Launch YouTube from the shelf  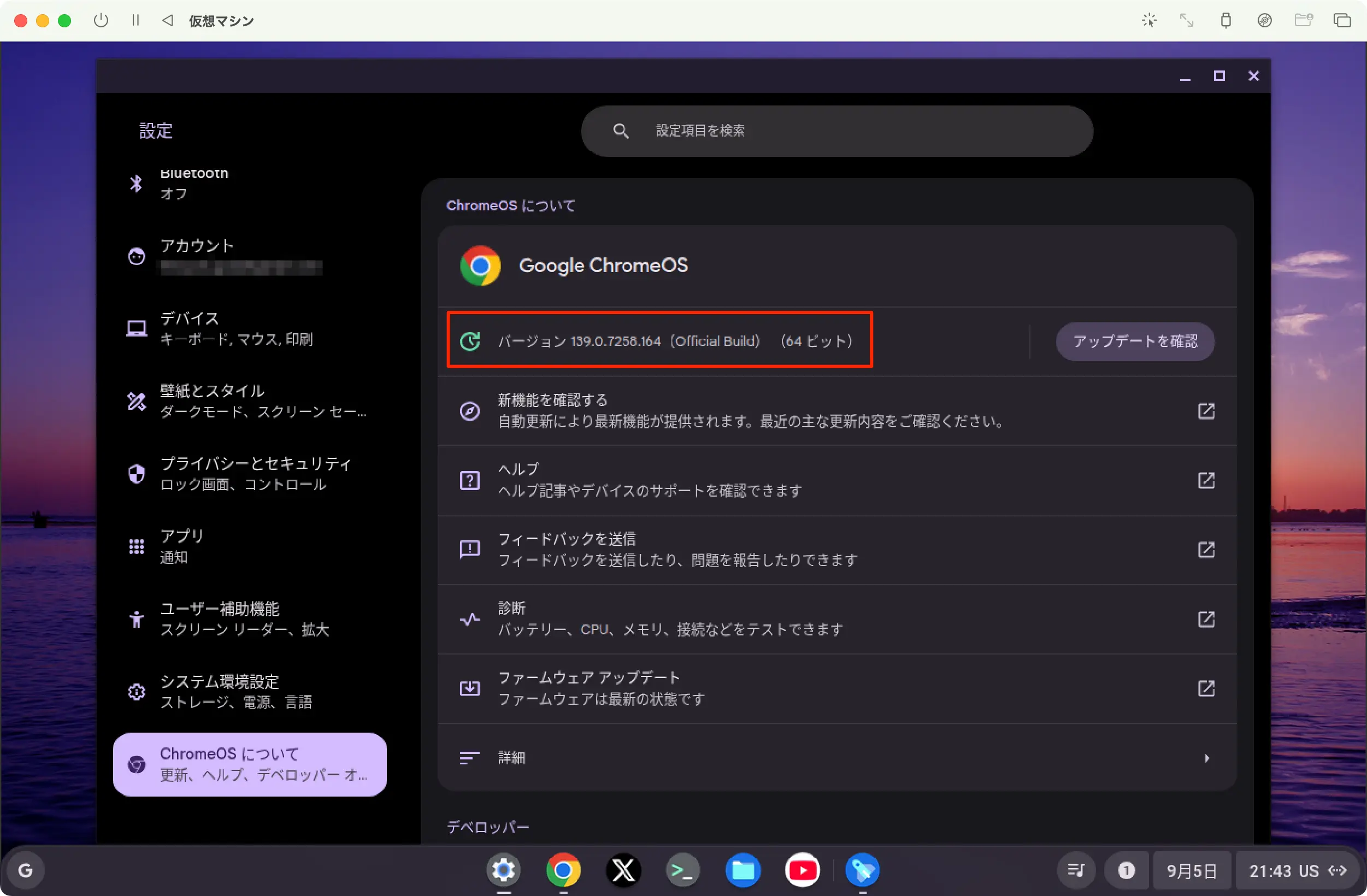click(x=803, y=871)
